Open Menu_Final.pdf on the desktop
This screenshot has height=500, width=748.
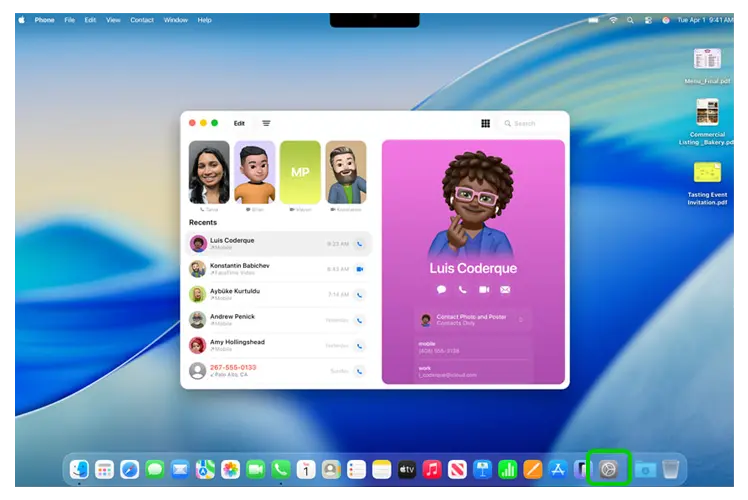[x=707, y=64]
